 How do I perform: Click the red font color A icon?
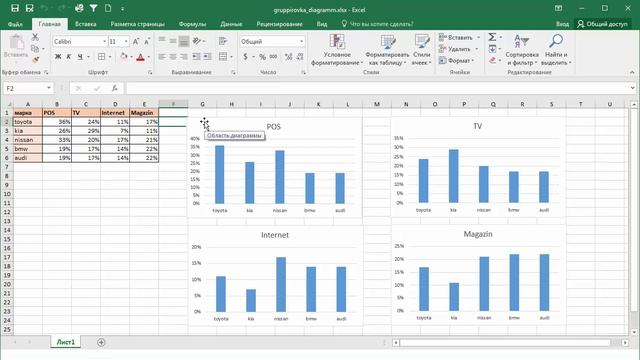[x=140, y=57]
